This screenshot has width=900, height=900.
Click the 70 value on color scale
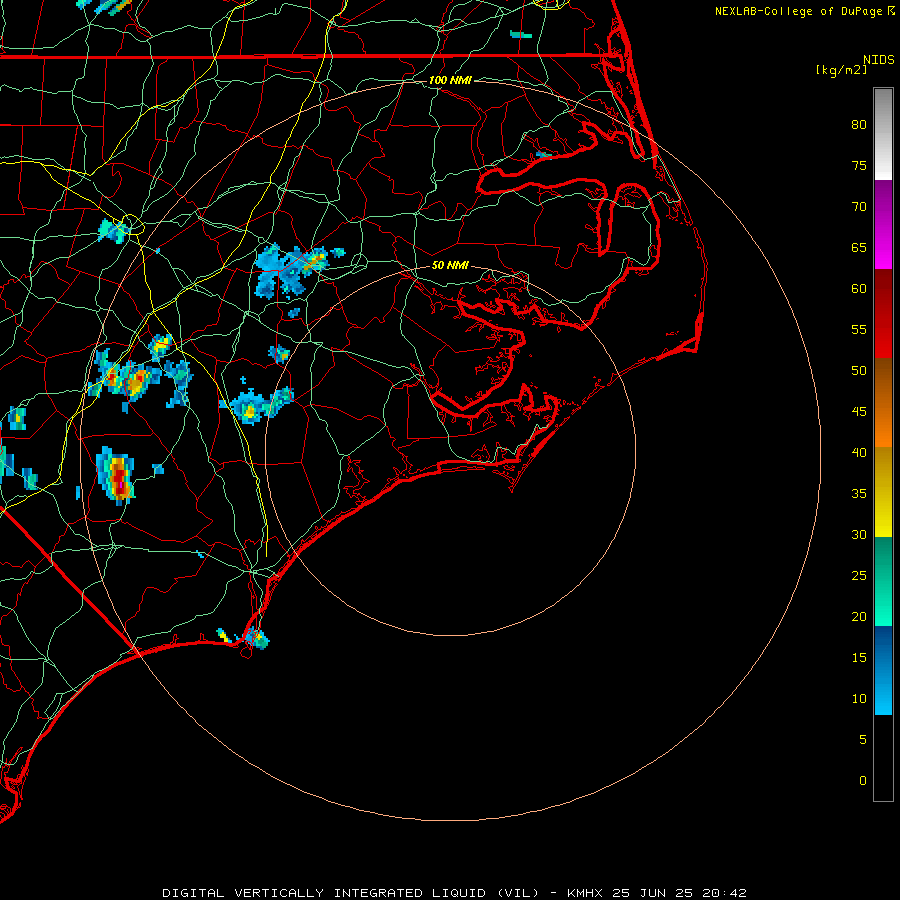click(859, 207)
